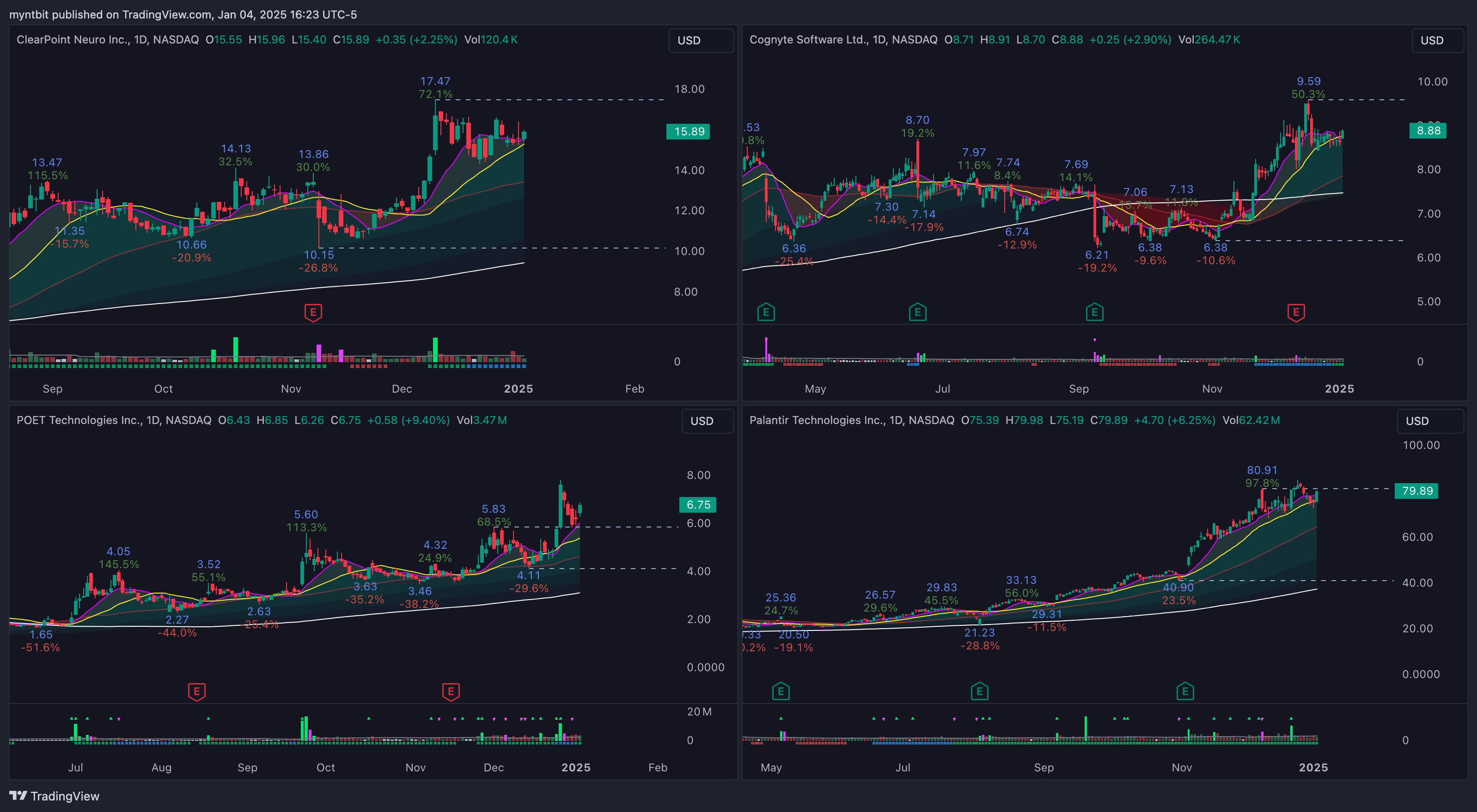Open USD currency selector on Palantir chart
This screenshot has width=1477, height=812.
tap(1431, 421)
